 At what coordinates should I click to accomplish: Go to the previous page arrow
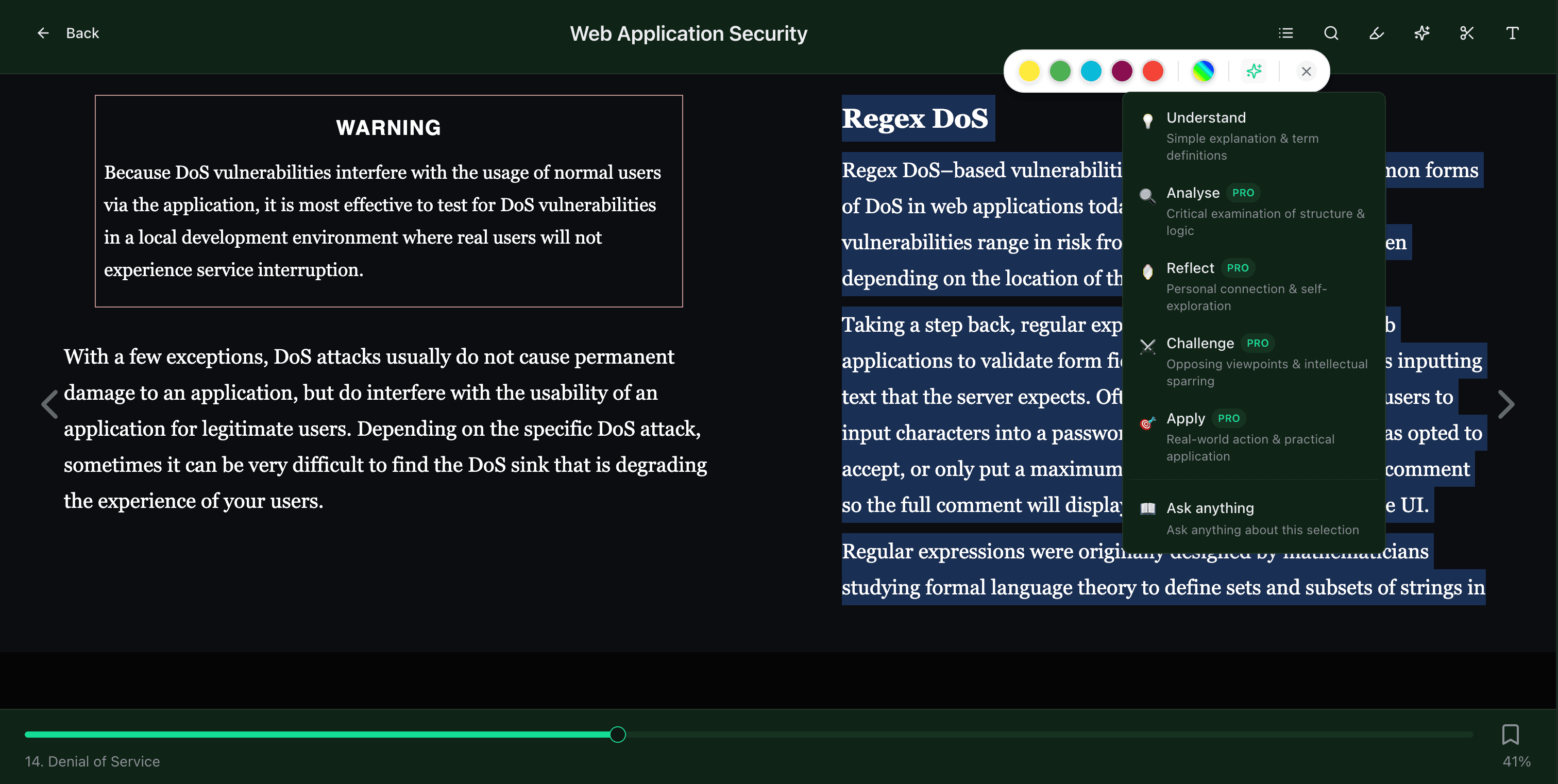point(49,404)
